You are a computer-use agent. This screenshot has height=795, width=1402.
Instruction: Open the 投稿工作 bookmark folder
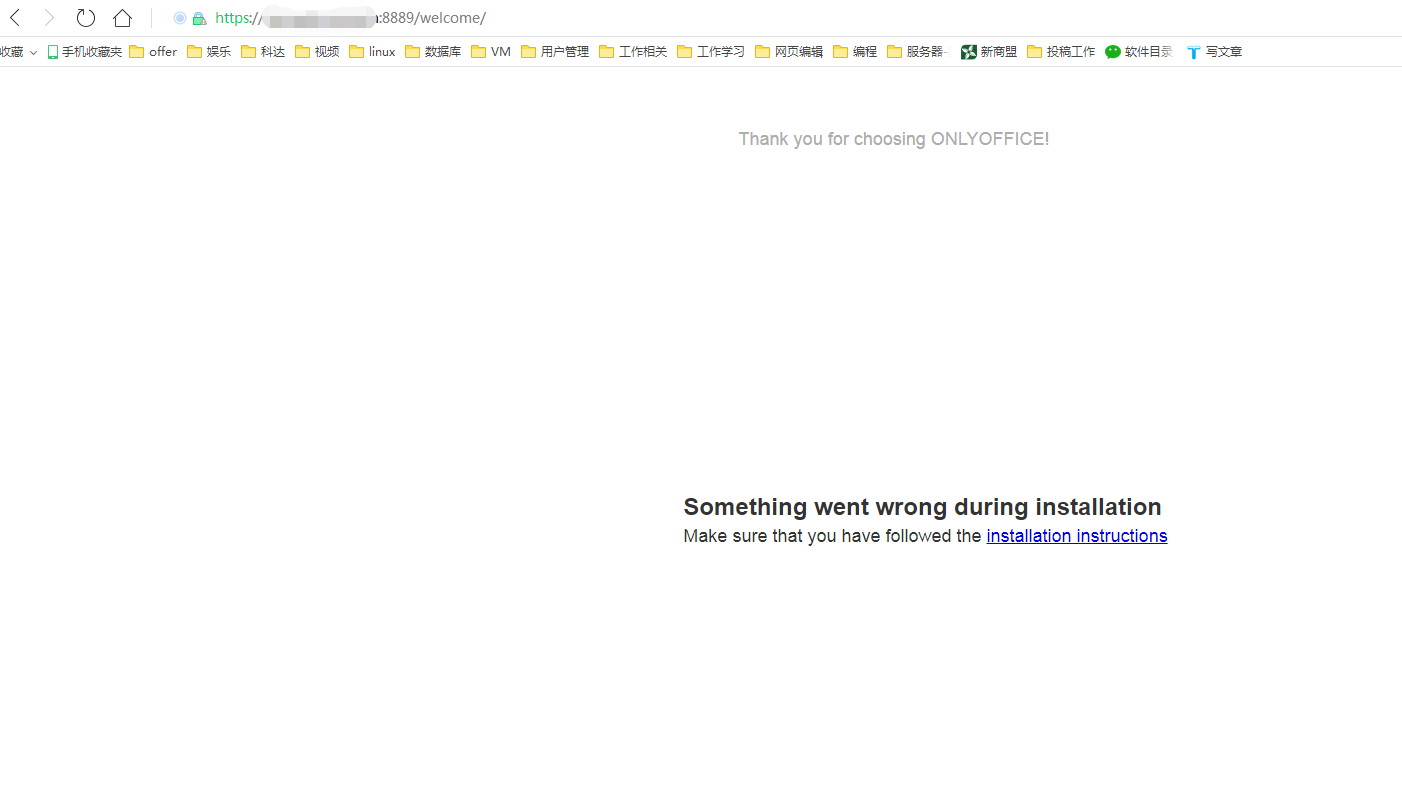(1061, 52)
